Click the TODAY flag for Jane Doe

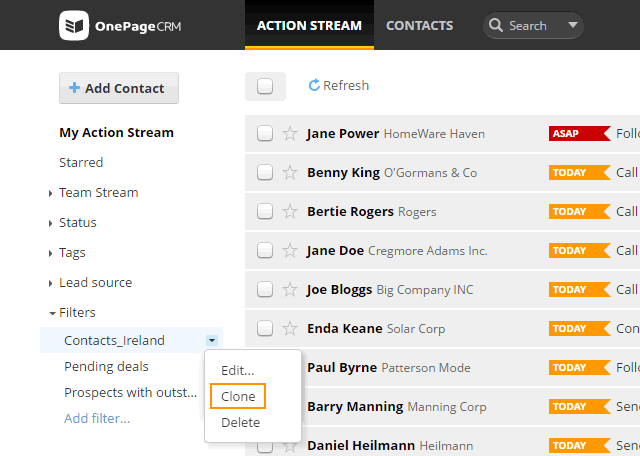580,251
